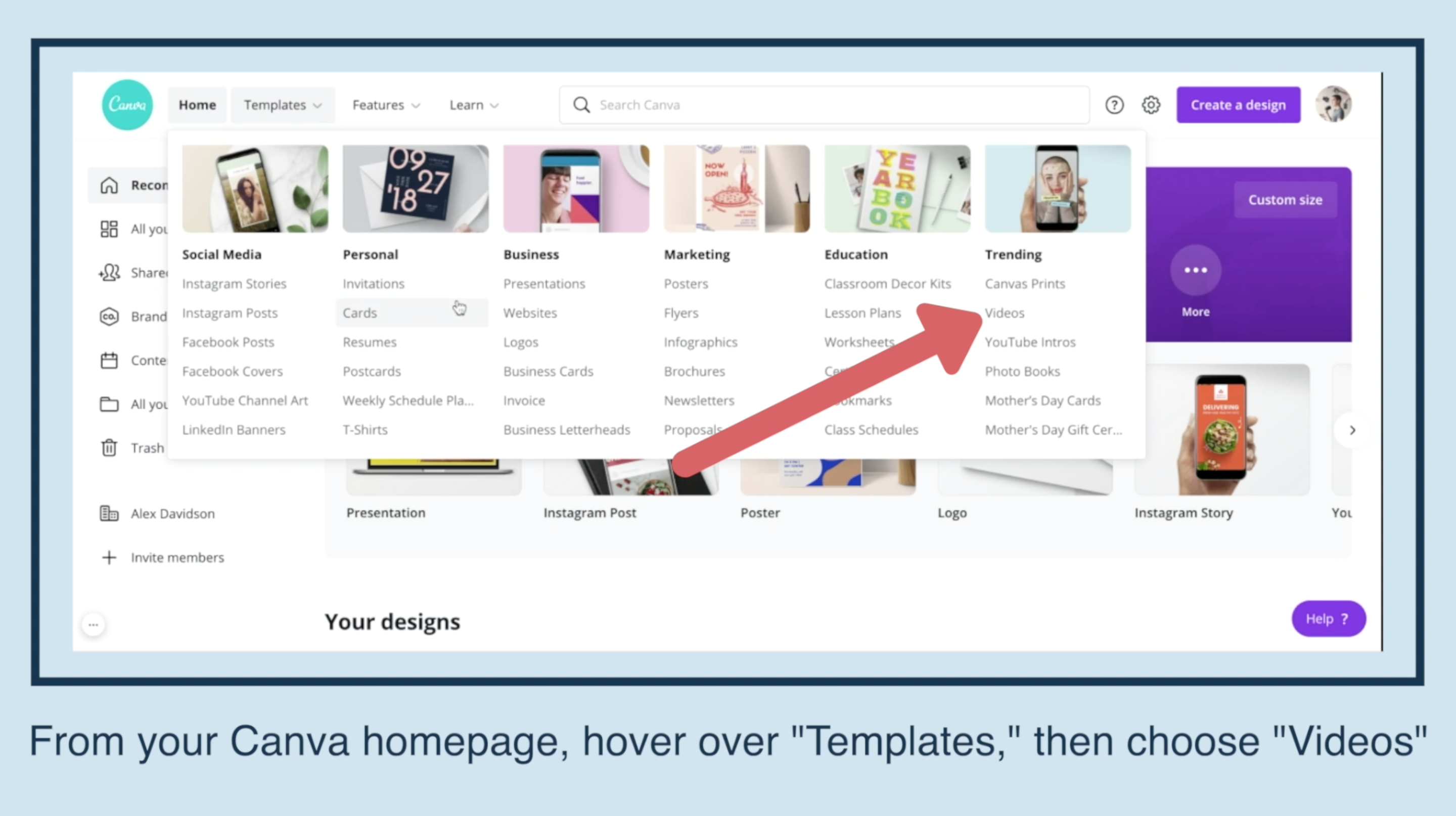This screenshot has width=1456, height=816.
Task: Select Videos under Trending templates
Action: click(1004, 312)
